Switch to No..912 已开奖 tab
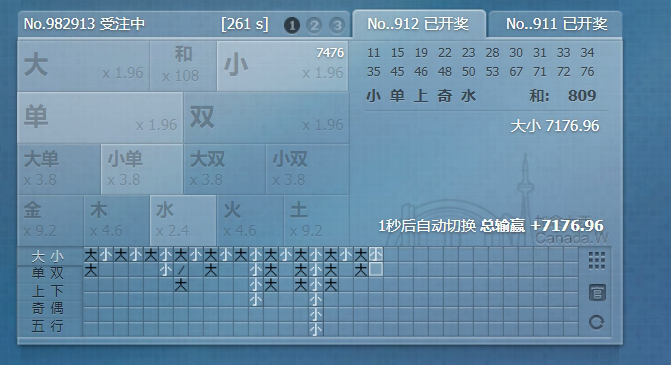 [x=419, y=24]
